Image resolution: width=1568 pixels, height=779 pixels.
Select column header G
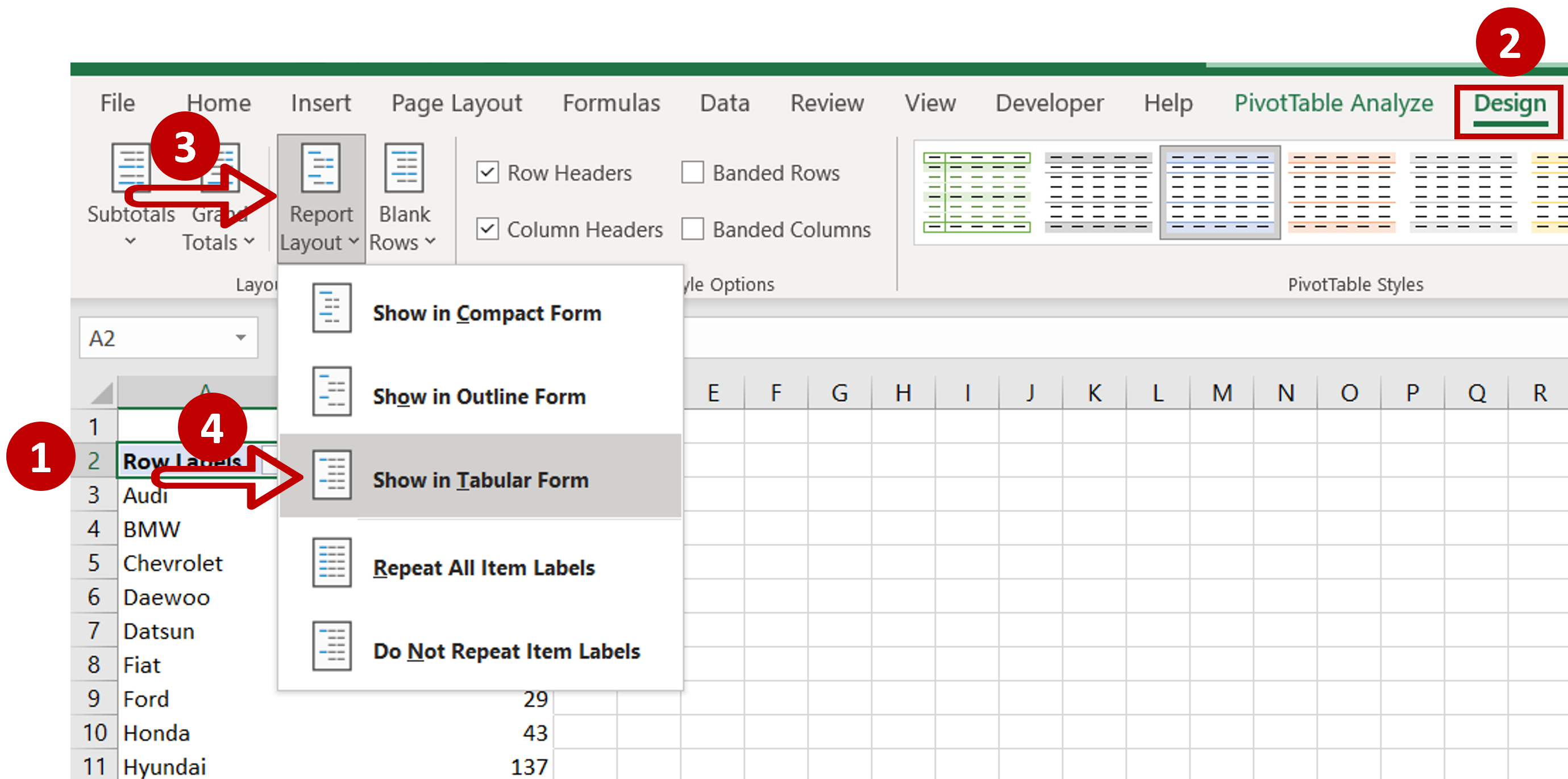click(839, 393)
